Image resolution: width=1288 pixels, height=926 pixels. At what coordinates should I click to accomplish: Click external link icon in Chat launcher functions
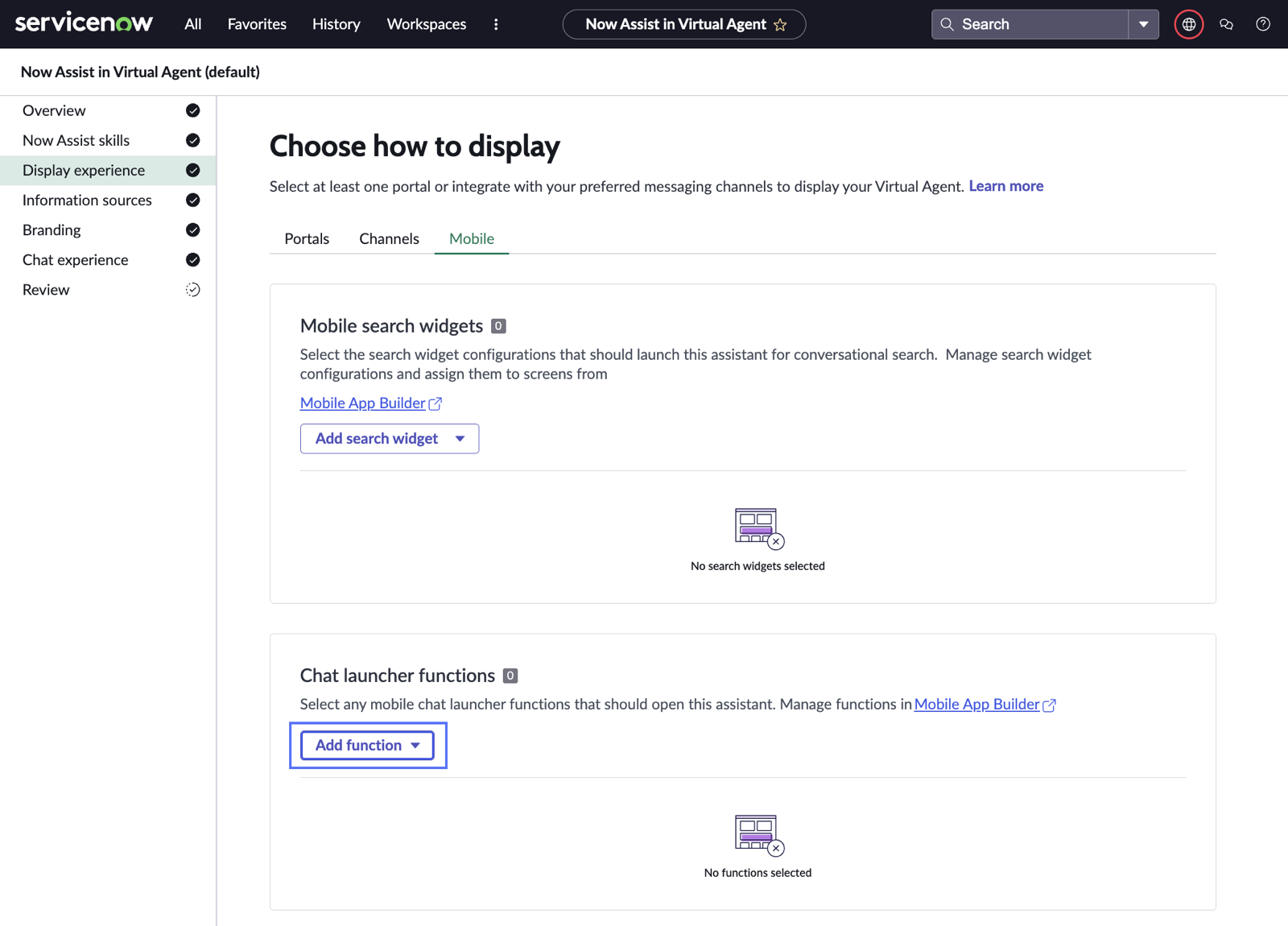point(1050,705)
